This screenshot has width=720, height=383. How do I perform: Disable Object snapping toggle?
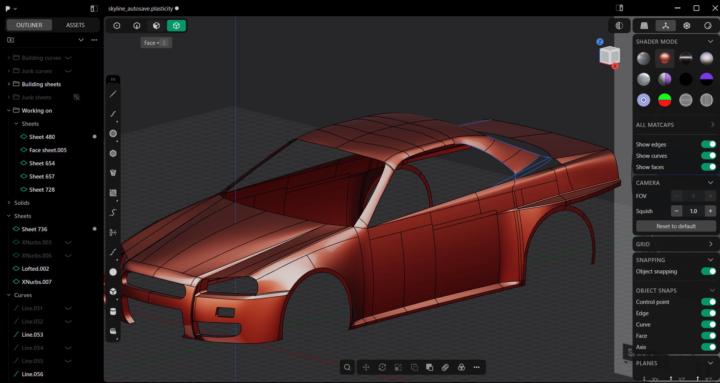[708, 271]
